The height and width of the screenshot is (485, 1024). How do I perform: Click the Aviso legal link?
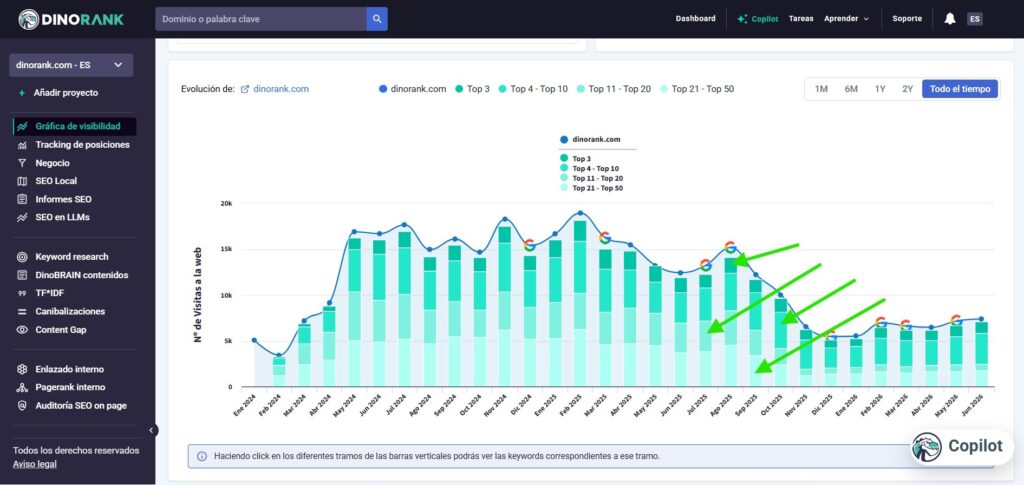coord(35,464)
